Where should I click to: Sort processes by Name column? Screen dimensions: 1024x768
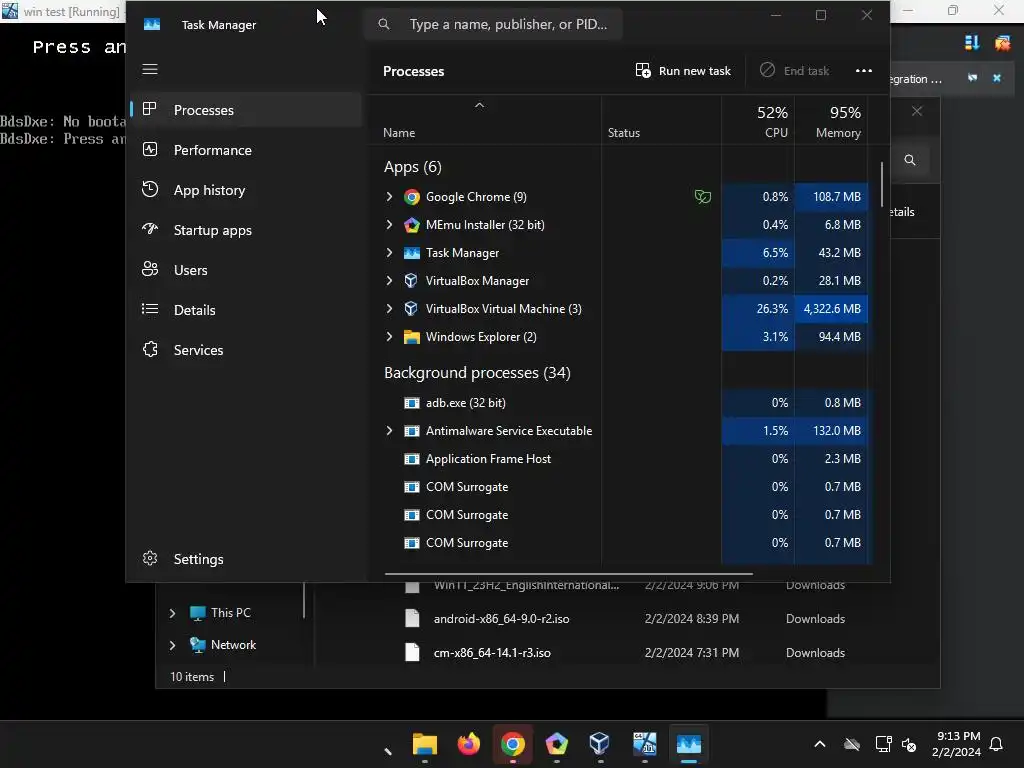399,133
